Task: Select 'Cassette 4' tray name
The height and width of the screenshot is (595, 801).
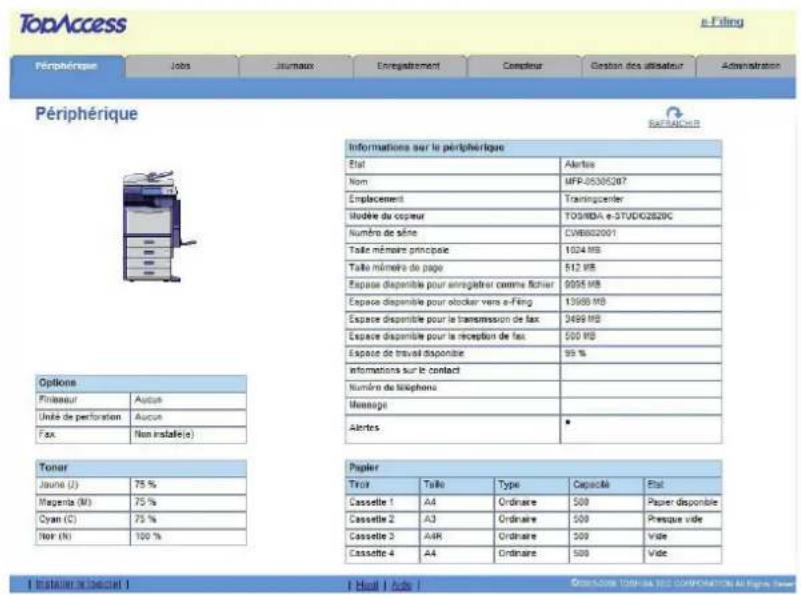Action: [x=371, y=553]
